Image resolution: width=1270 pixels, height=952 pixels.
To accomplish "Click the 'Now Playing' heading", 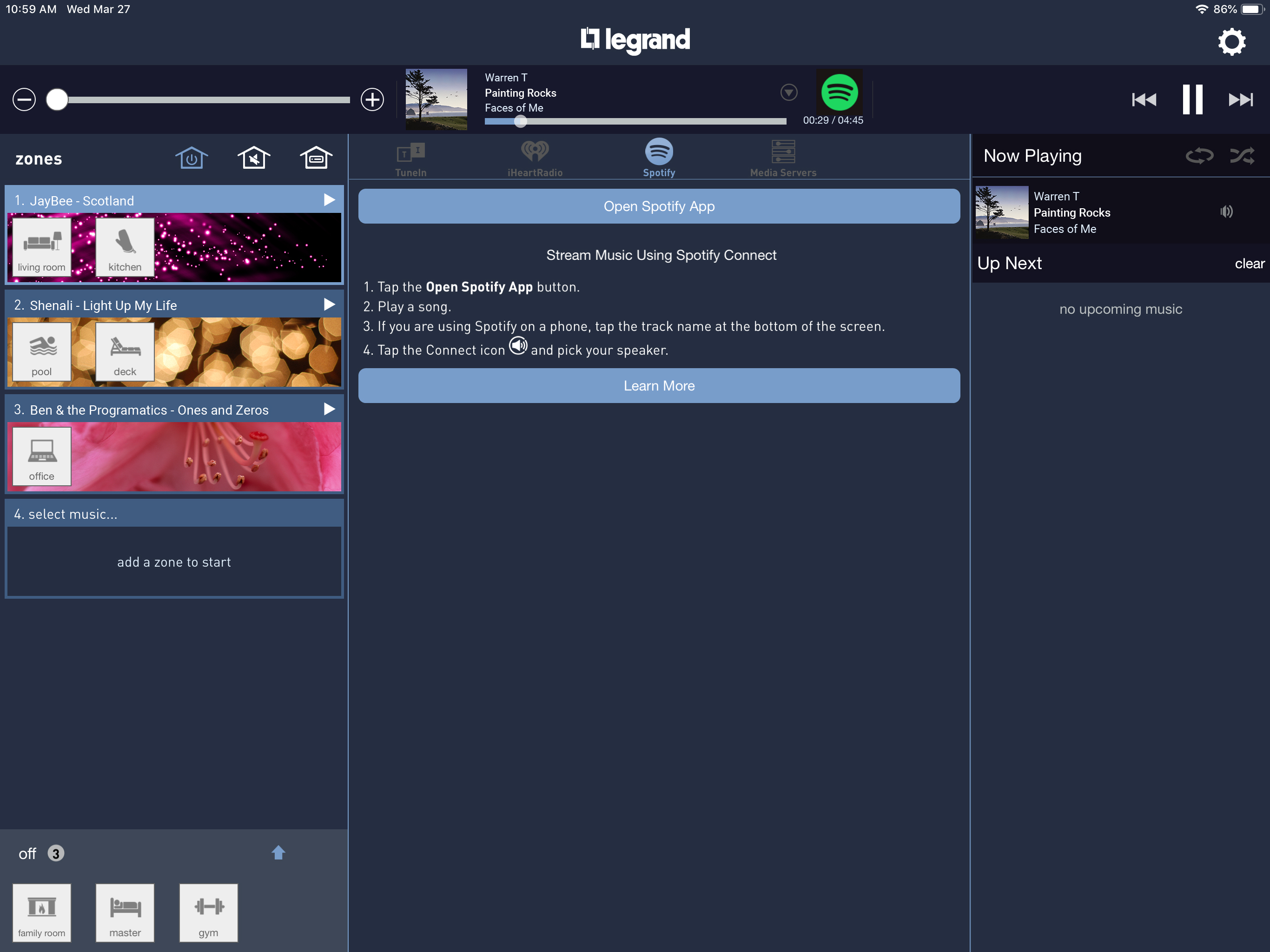I will click(1032, 156).
